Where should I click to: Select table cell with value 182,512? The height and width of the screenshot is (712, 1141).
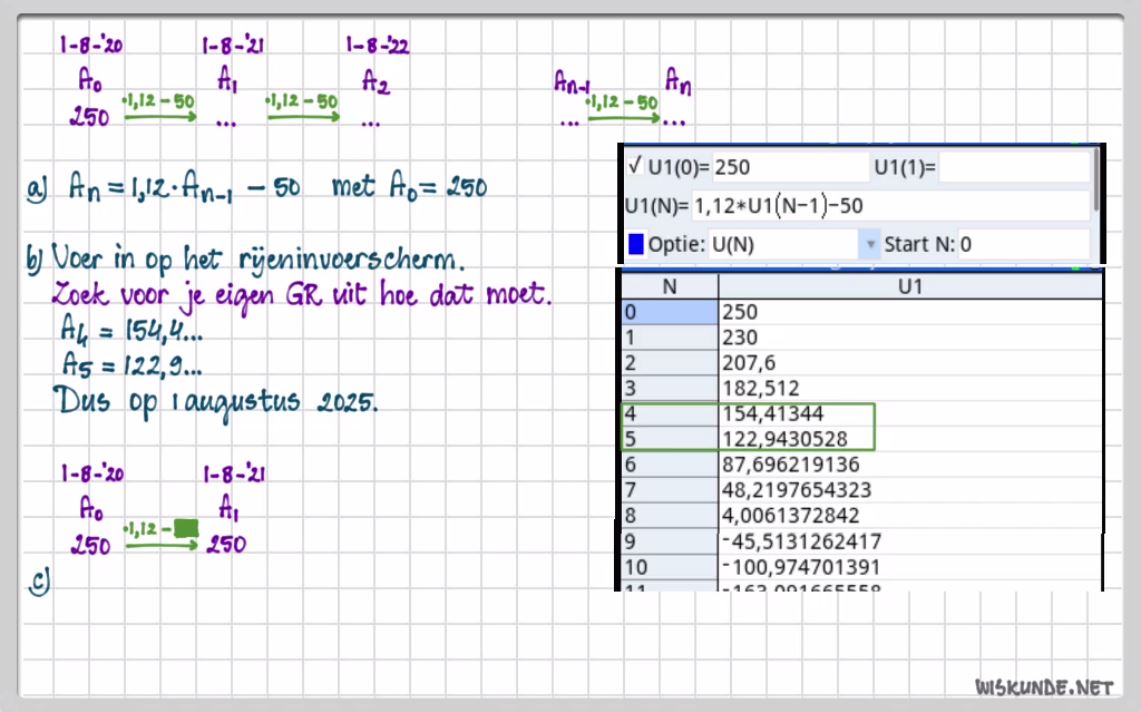(x=910, y=388)
